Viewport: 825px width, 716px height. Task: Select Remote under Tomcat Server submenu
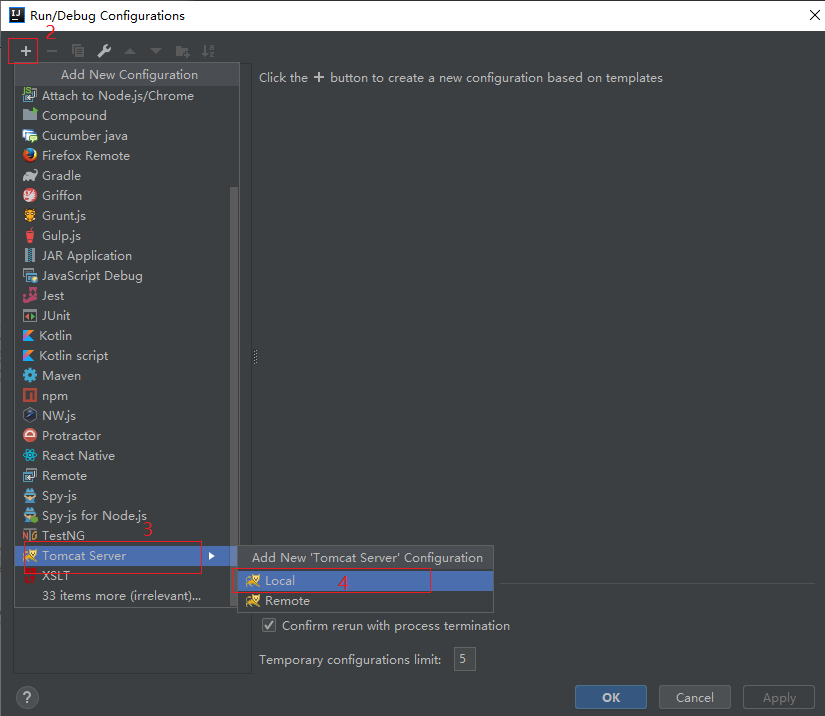point(287,601)
